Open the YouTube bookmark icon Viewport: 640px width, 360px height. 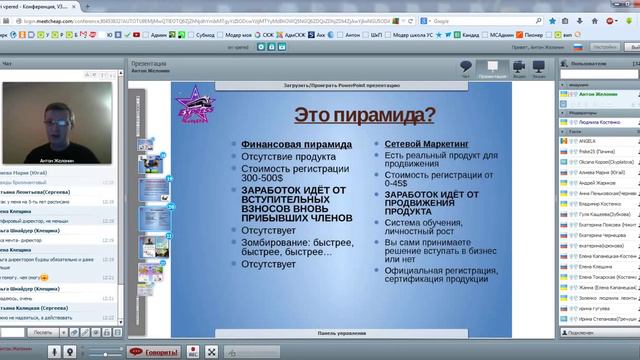(136, 35)
